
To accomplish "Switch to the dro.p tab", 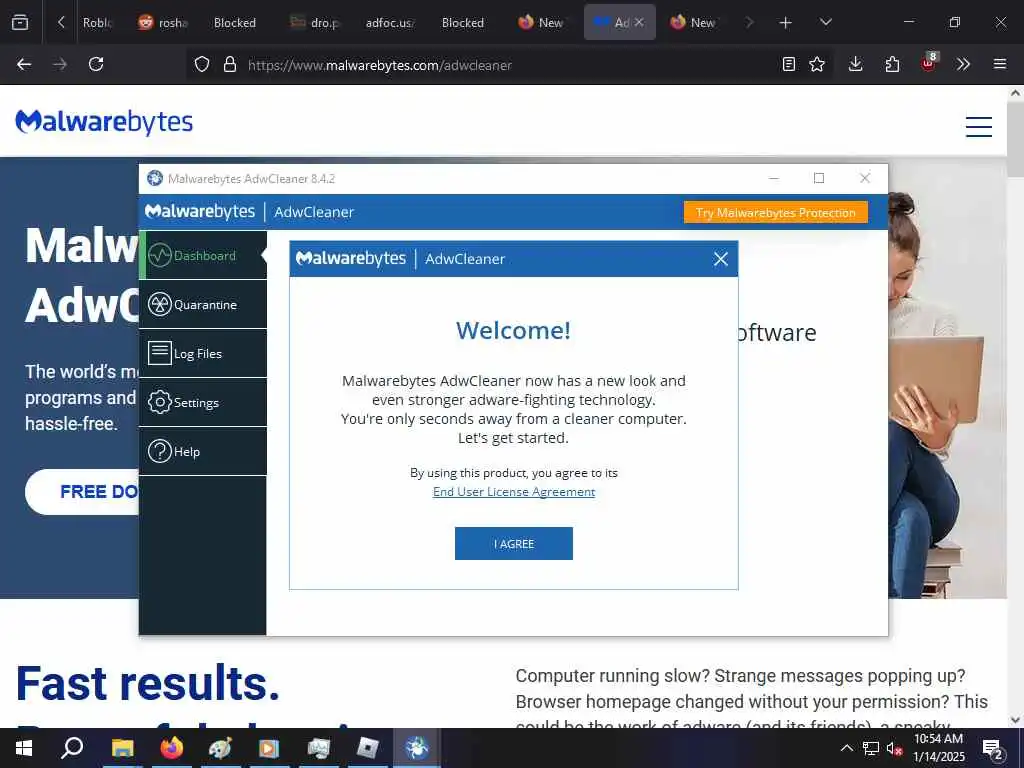I will [x=317, y=23].
